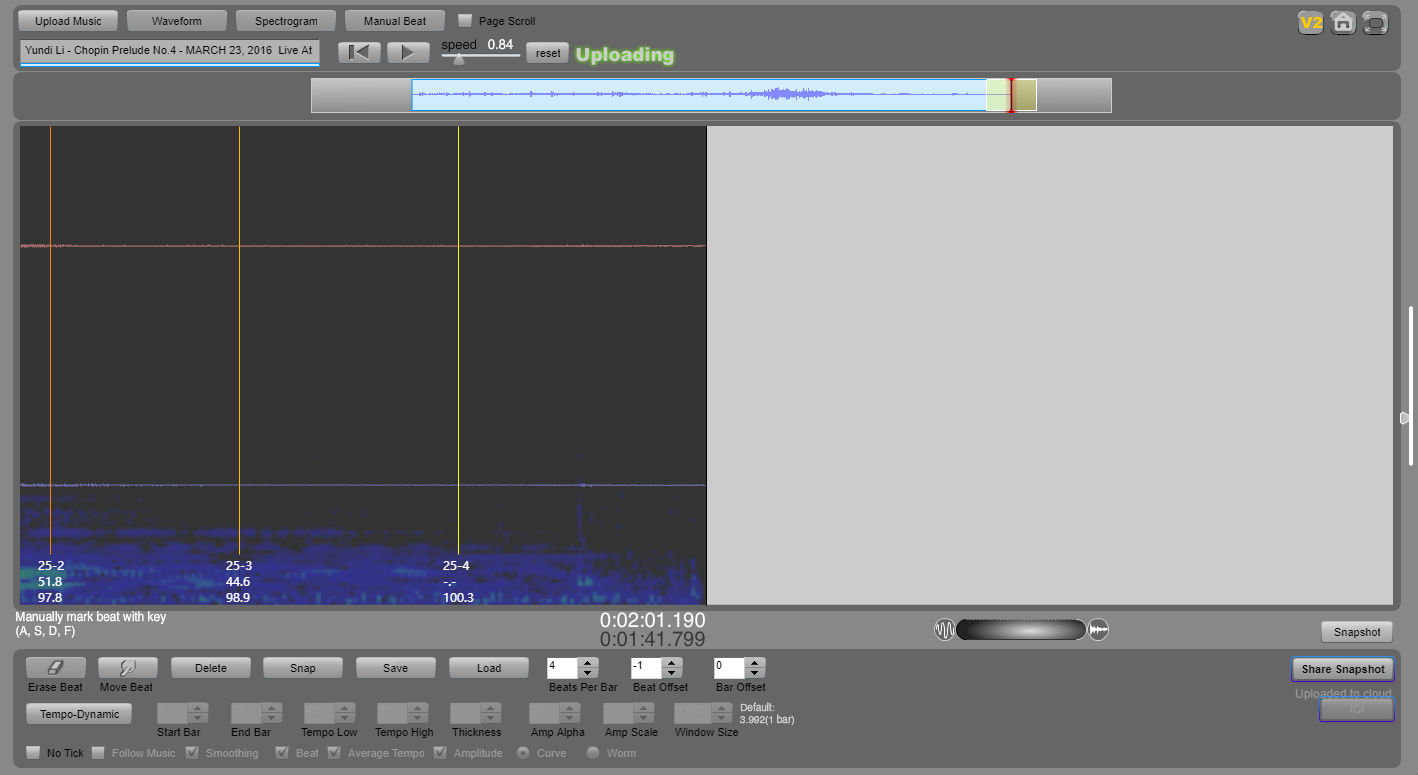Toggle fullscreen with the expand icon
1418x775 pixels.
point(1376,23)
